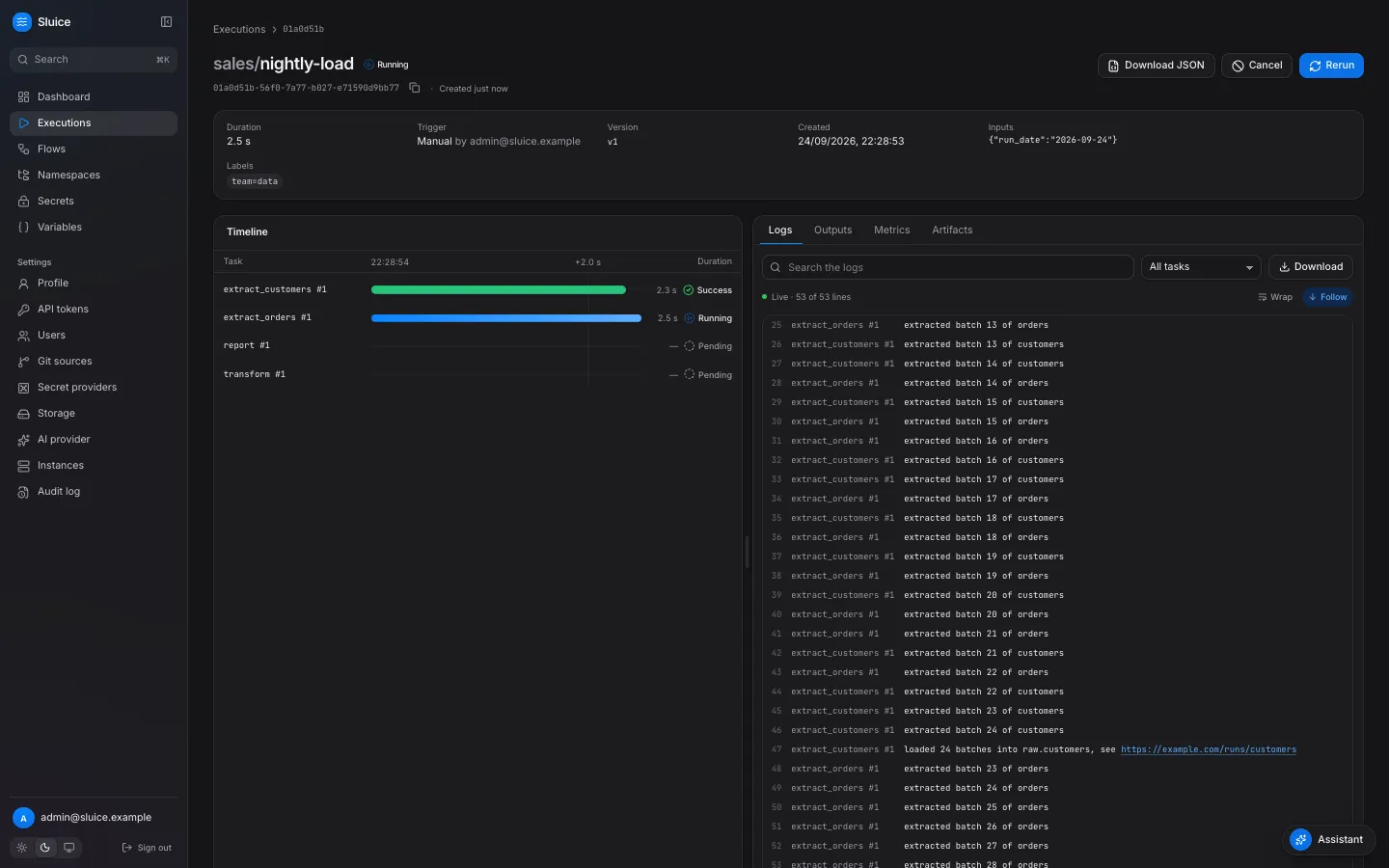Image resolution: width=1389 pixels, height=868 pixels.
Task: Click the admin user avatar
Action: (x=23, y=818)
